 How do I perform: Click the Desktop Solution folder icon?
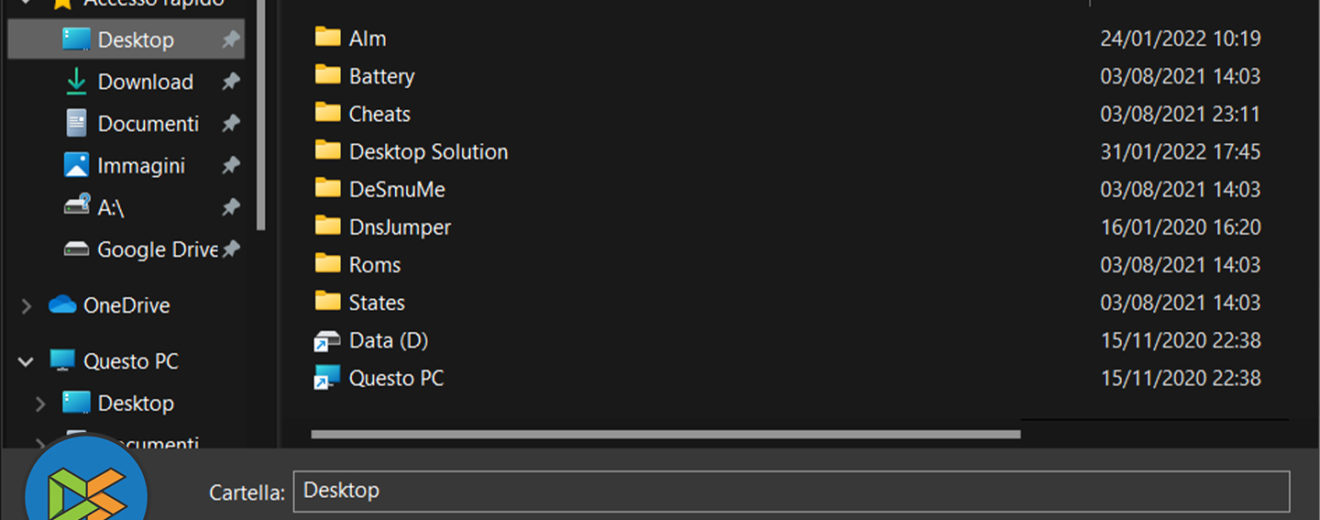(x=328, y=151)
